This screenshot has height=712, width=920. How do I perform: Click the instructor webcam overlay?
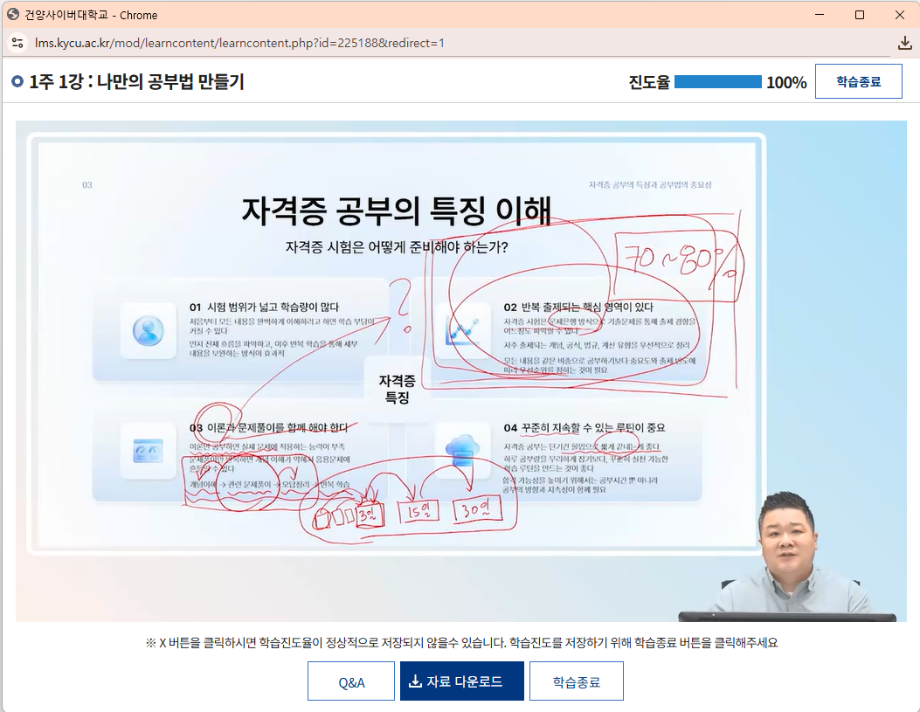point(789,556)
